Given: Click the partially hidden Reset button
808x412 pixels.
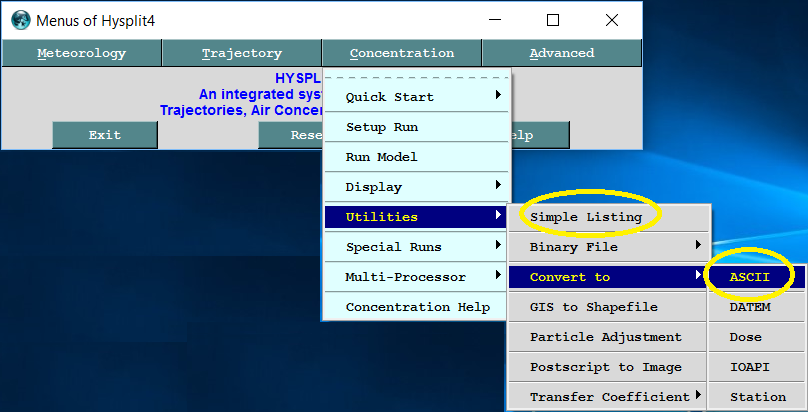Looking at the screenshot, I should (291, 135).
